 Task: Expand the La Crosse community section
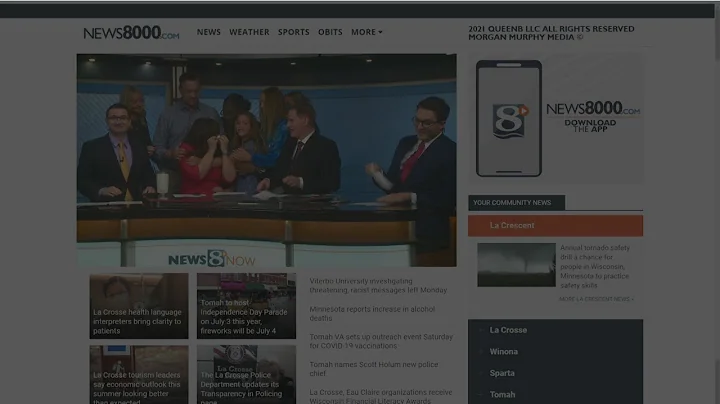pyautogui.click(x=556, y=330)
